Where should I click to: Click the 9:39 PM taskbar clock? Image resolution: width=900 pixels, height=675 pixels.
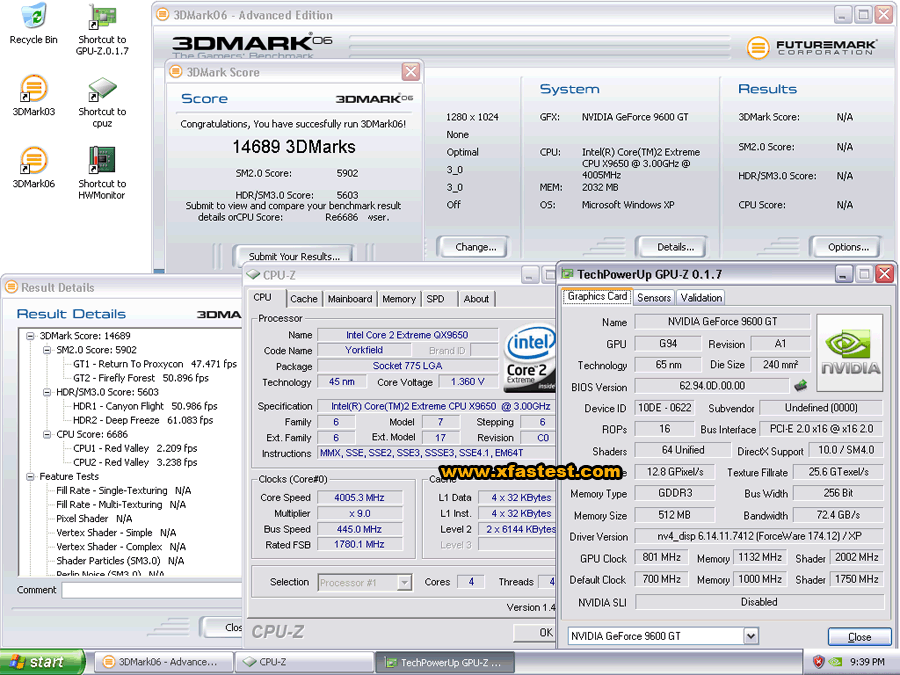(867, 662)
